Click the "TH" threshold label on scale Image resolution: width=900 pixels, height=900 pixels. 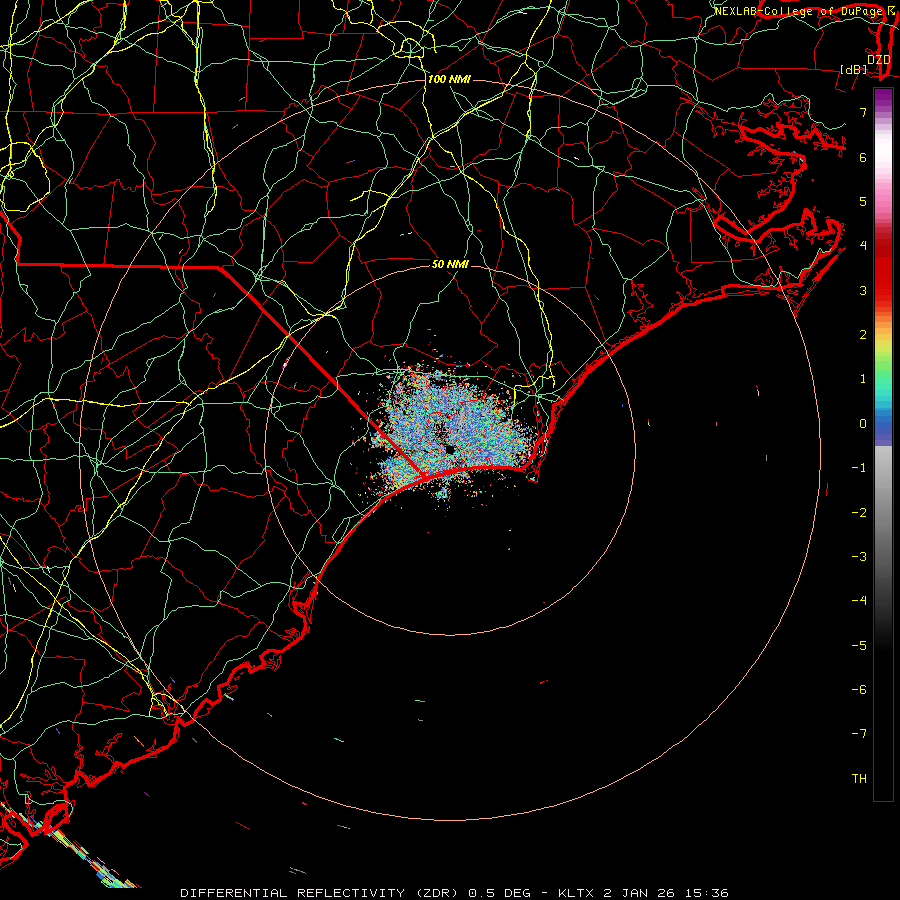[859, 779]
